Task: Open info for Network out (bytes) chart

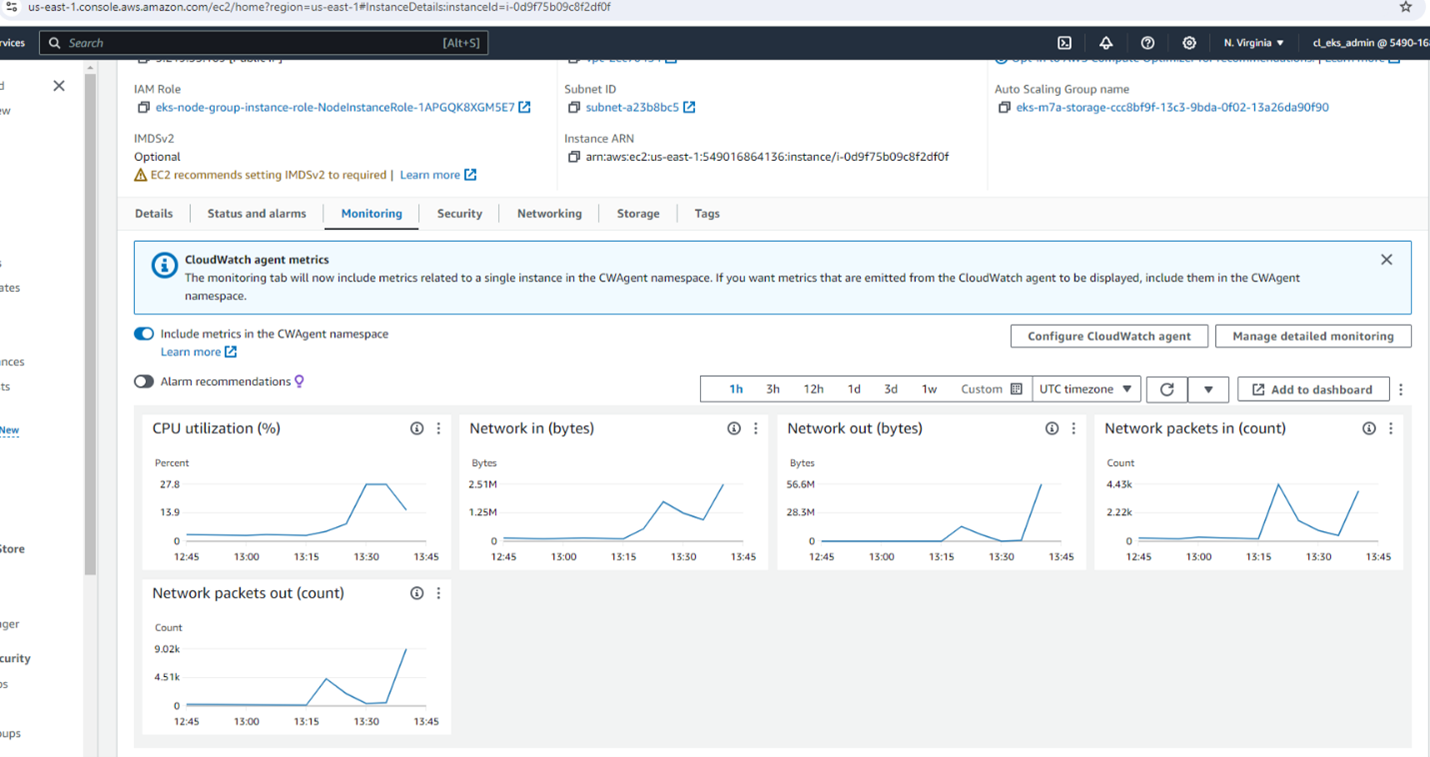Action: coord(1052,428)
